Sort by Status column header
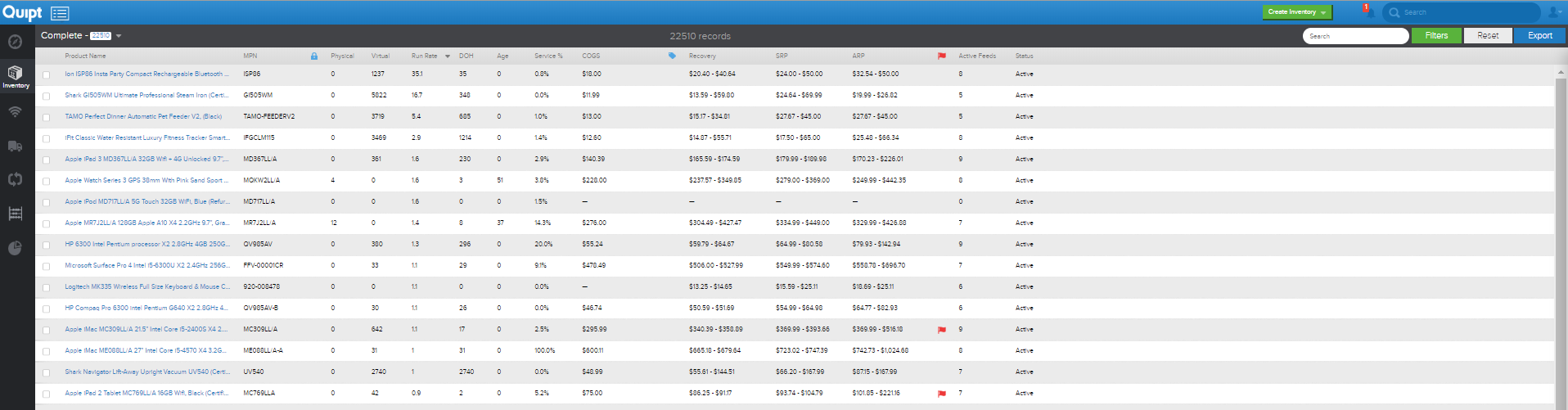The image size is (1568, 410). point(1025,56)
